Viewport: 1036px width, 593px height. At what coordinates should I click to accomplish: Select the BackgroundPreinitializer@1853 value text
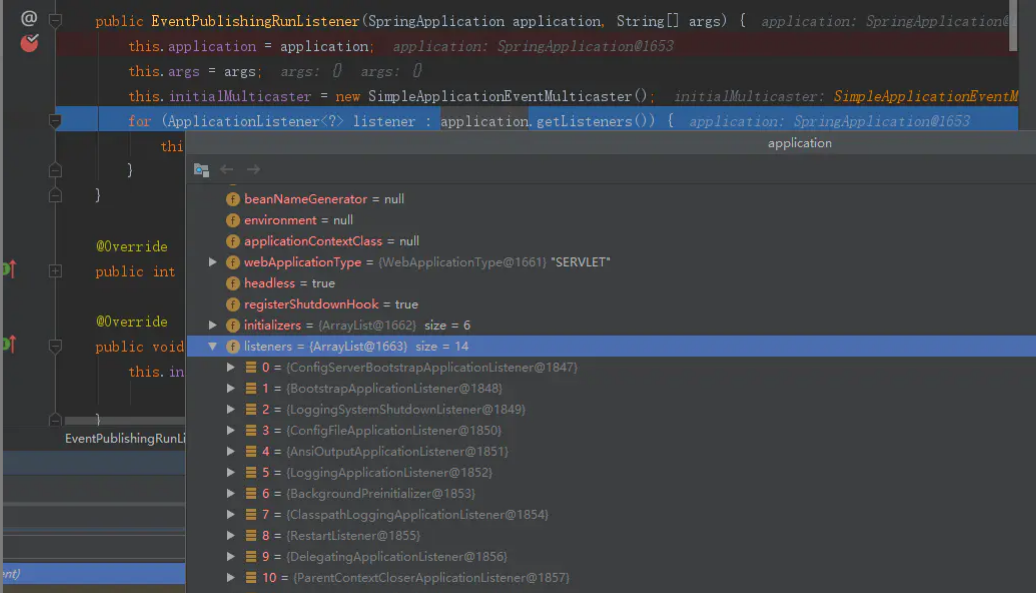[x=381, y=493]
